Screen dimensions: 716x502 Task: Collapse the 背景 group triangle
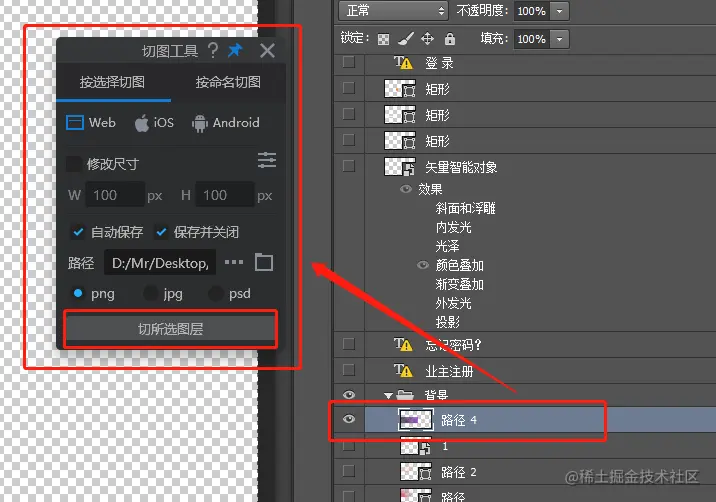(x=388, y=396)
